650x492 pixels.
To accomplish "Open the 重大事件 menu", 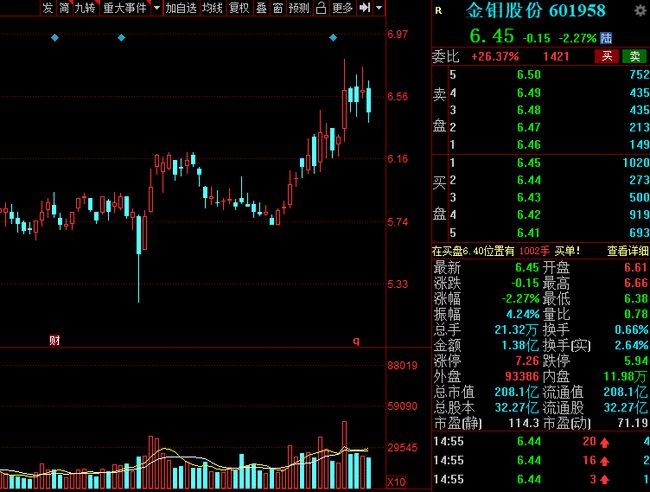I will point(125,7).
